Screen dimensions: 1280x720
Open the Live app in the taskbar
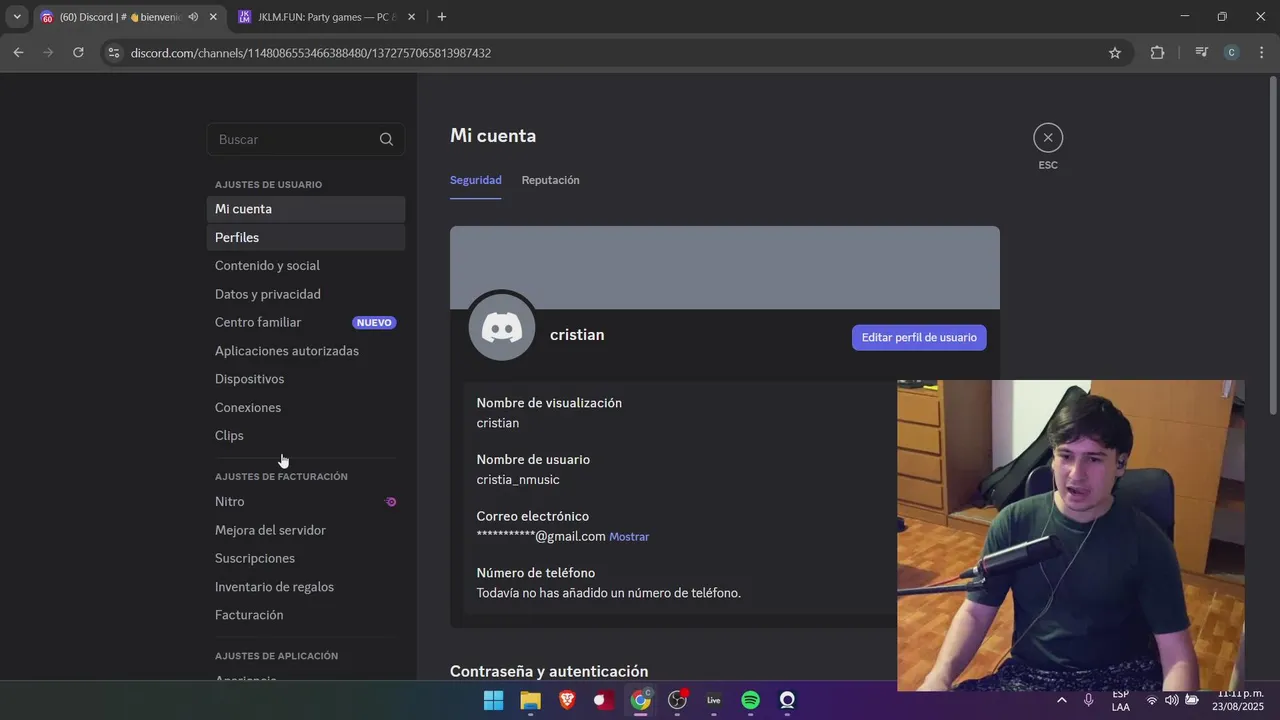click(714, 701)
